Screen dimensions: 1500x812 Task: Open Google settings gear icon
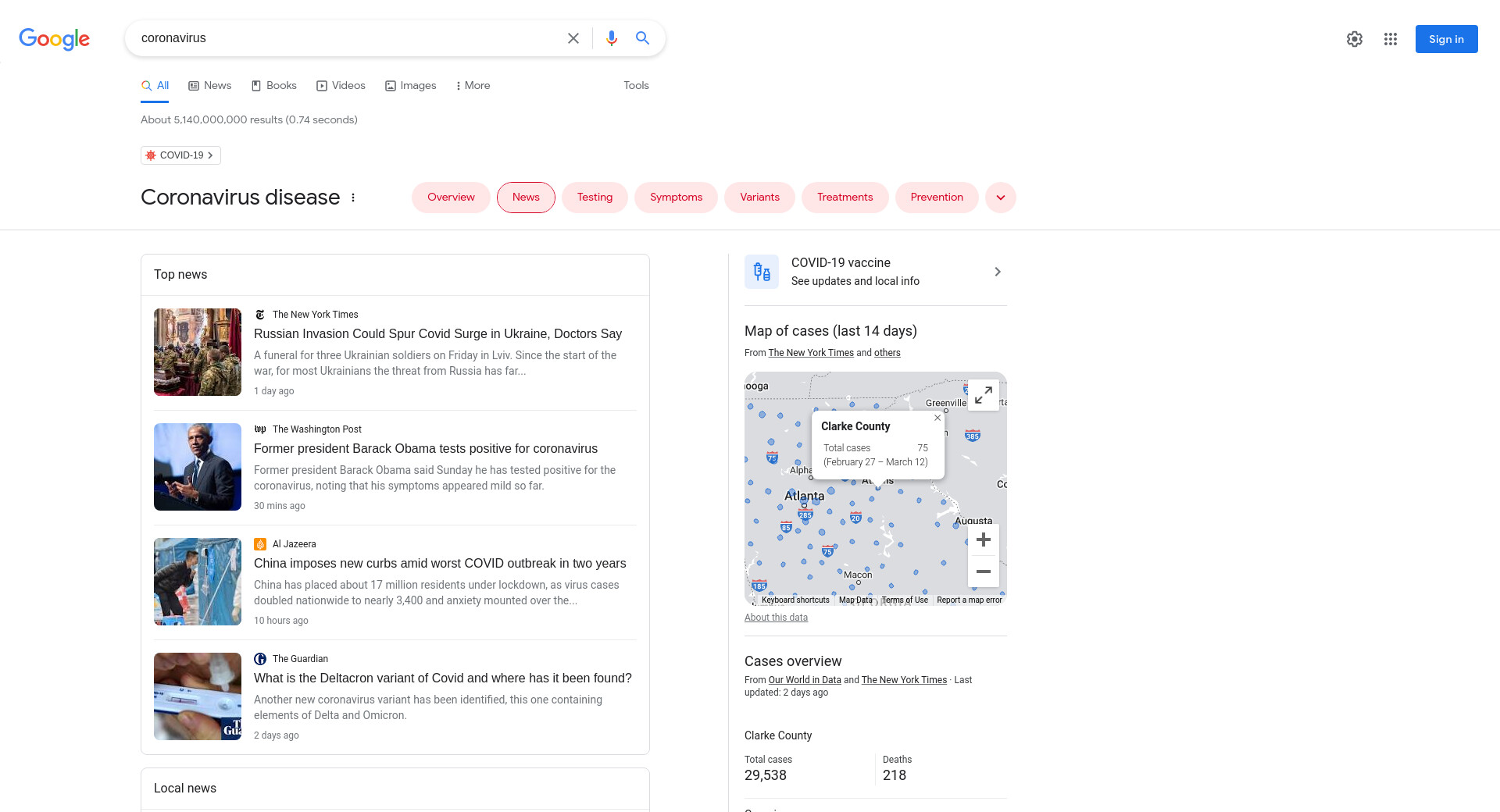click(1354, 39)
